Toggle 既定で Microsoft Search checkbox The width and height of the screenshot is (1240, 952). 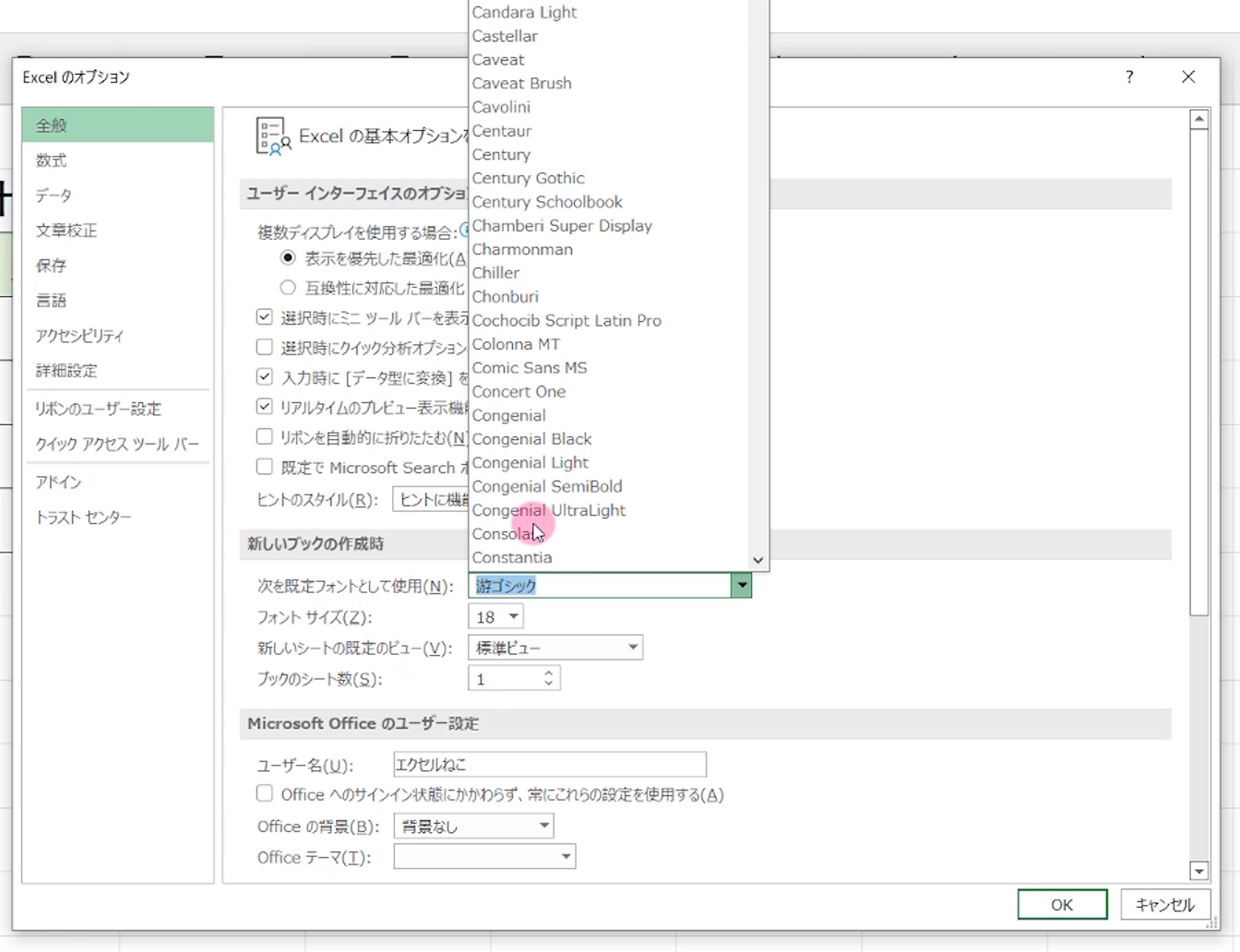pyautogui.click(x=265, y=467)
